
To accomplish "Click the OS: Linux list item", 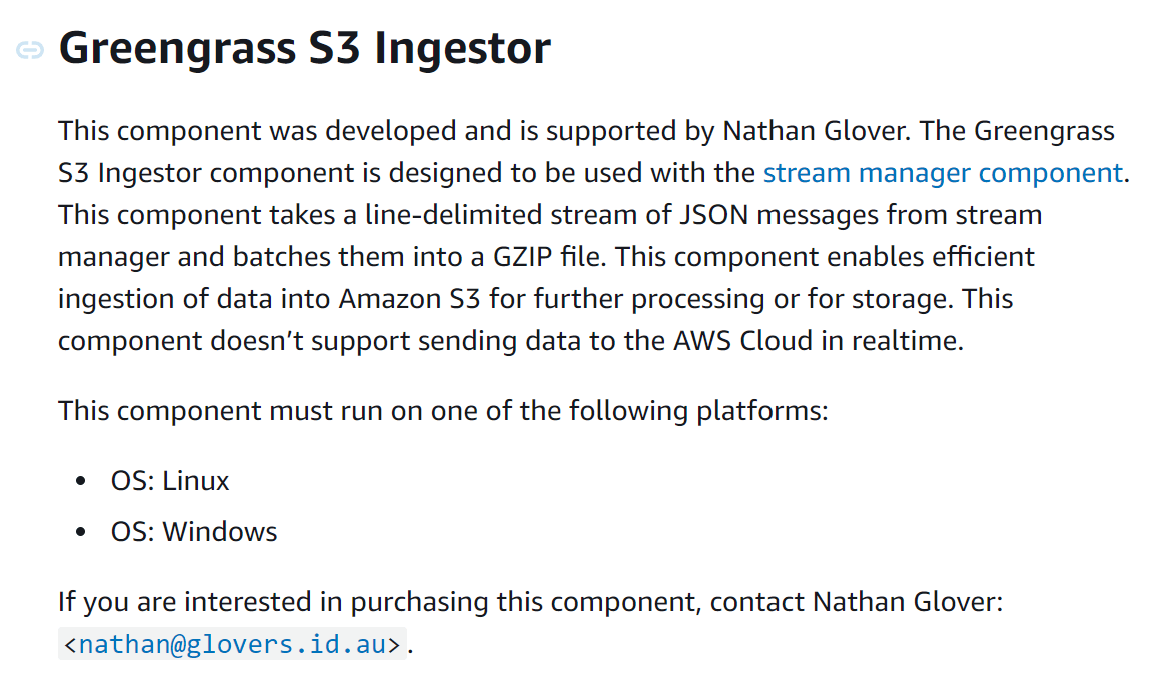I will [170, 481].
